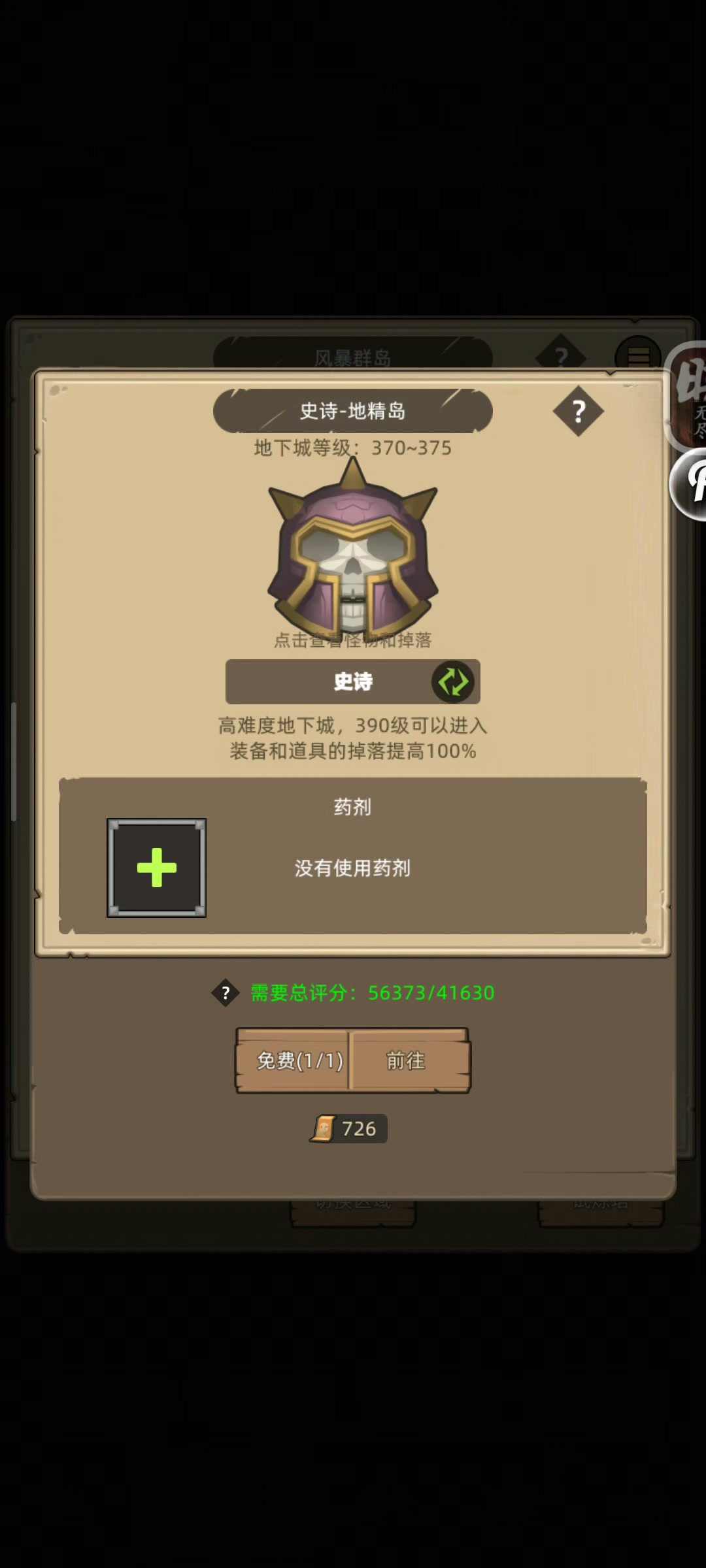The width and height of the screenshot is (706, 1568).
Task: Click the left-side scrollbar handle
Action: pos(14,761)
